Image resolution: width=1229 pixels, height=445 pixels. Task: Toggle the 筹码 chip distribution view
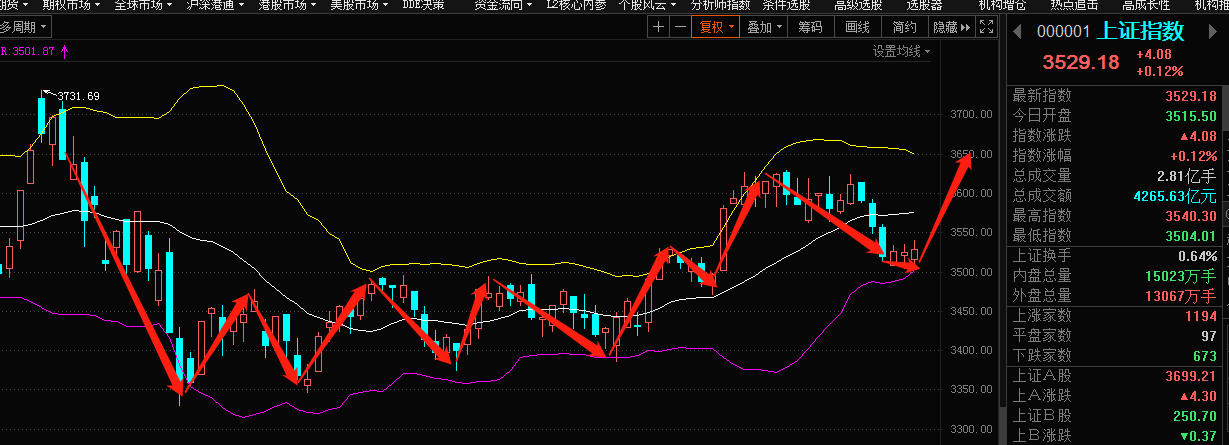click(810, 28)
